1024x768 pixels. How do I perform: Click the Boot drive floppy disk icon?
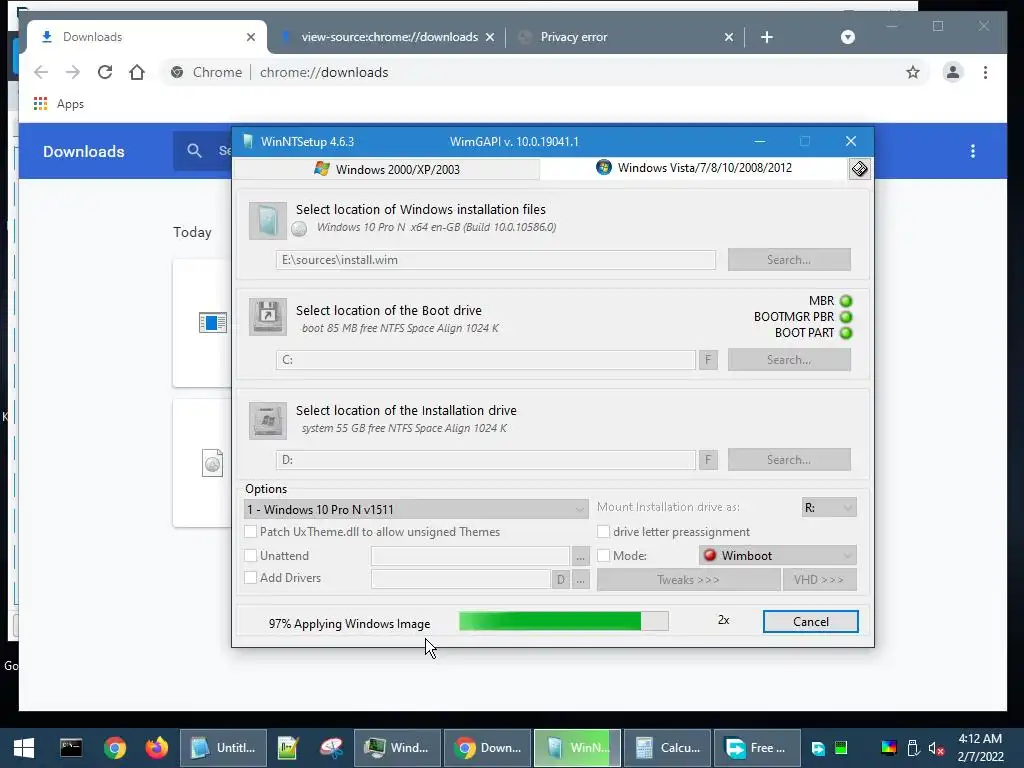[x=267, y=317]
